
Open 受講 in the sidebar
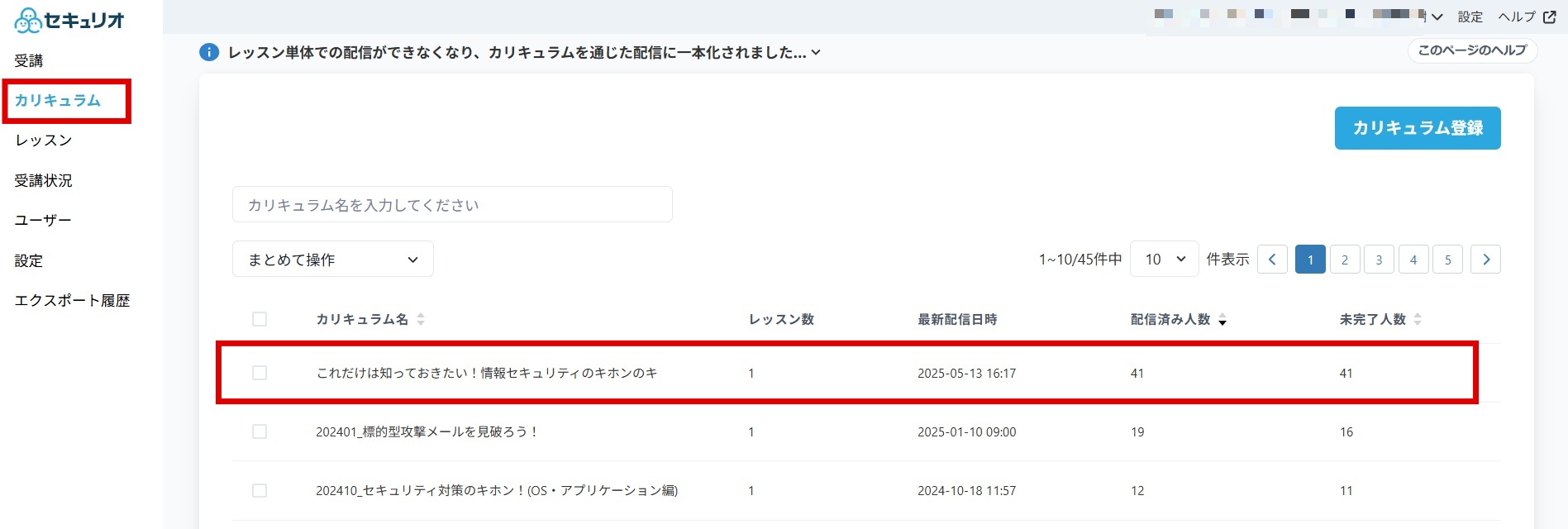pos(29,60)
